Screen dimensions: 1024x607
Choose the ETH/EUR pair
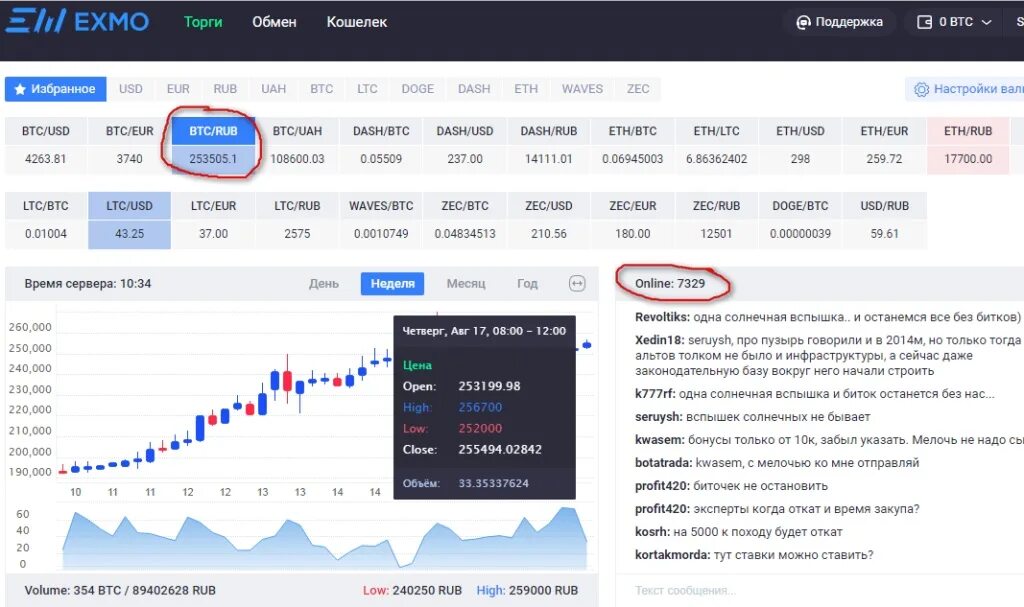[884, 145]
